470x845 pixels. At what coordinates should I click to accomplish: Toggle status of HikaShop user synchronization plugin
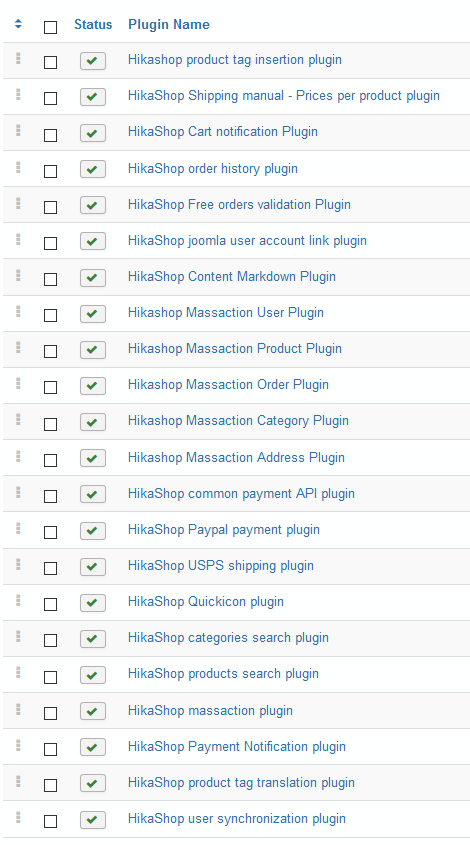click(x=93, y=820)
